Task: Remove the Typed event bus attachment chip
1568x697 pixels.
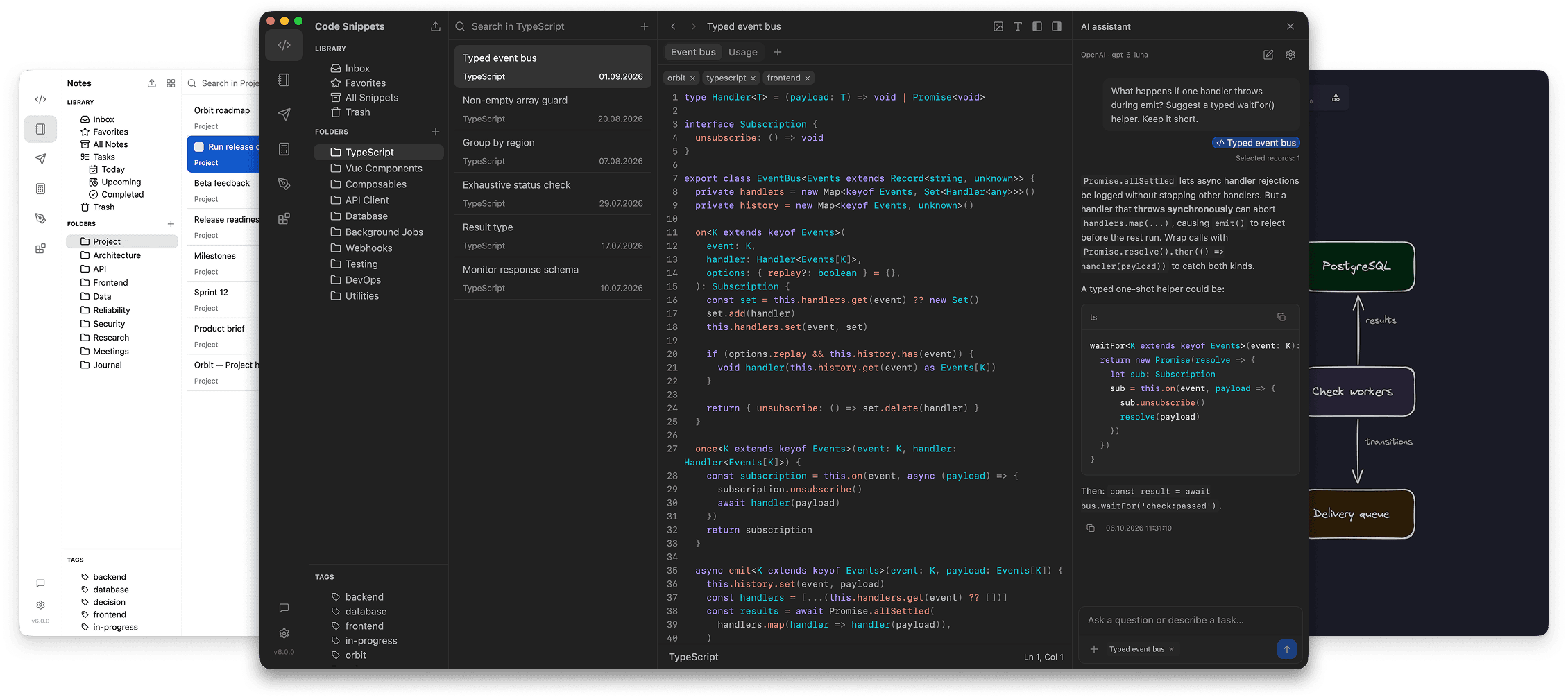Action: point(1172,649)
